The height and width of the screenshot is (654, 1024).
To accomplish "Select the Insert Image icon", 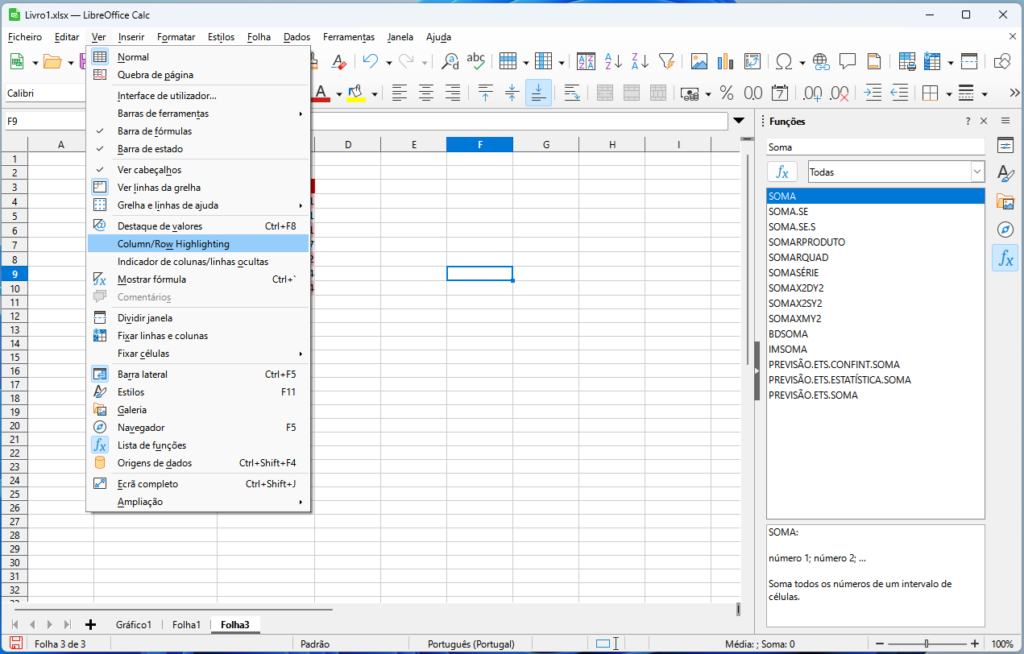I will (699, 61).
